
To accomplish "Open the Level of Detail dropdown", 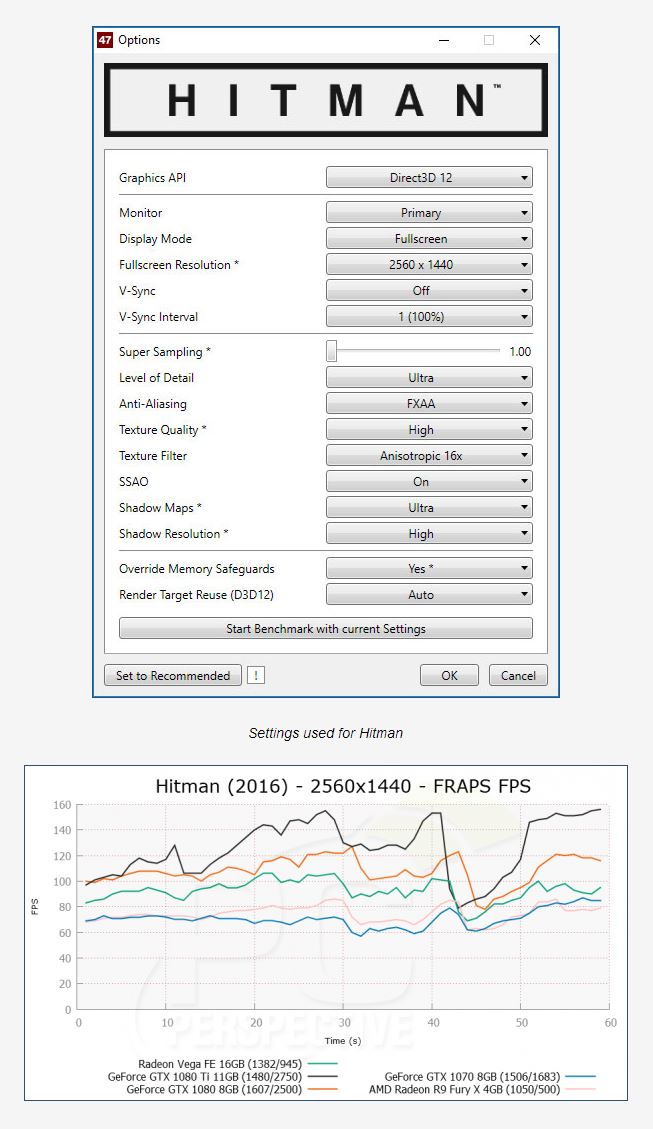I will pos(429,377).
